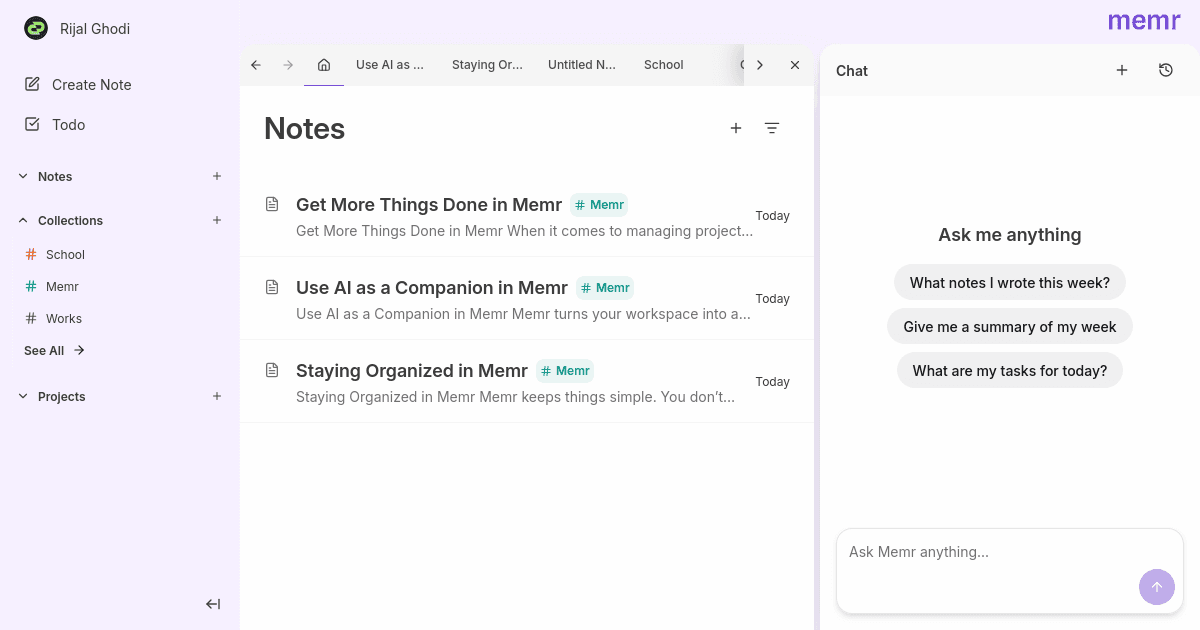The height and width of the screenshot is (630, 1200).
Task: Add new note using plus beside Notes title
Action: pyautogui.click(x=736, y=128)
